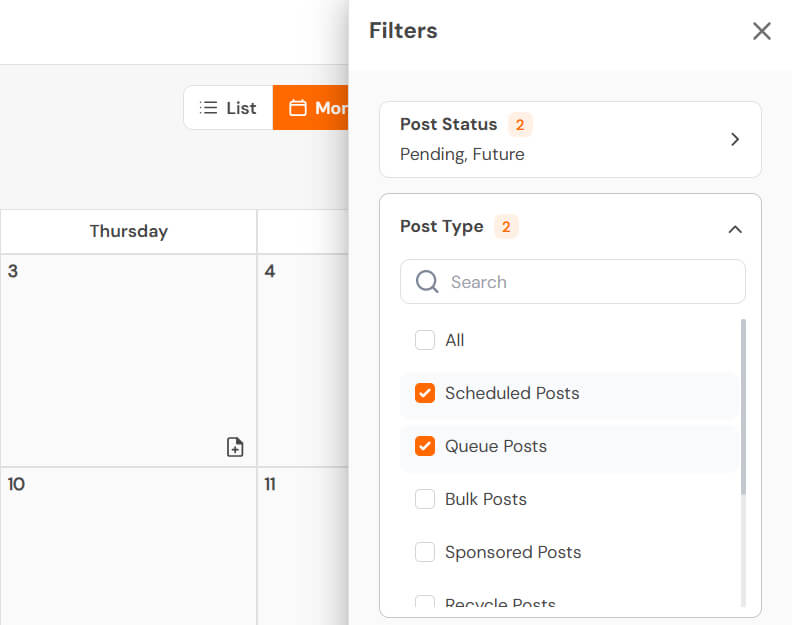Expand the Post Status filter chevron
Screen dimensions: 792x625
735,140
